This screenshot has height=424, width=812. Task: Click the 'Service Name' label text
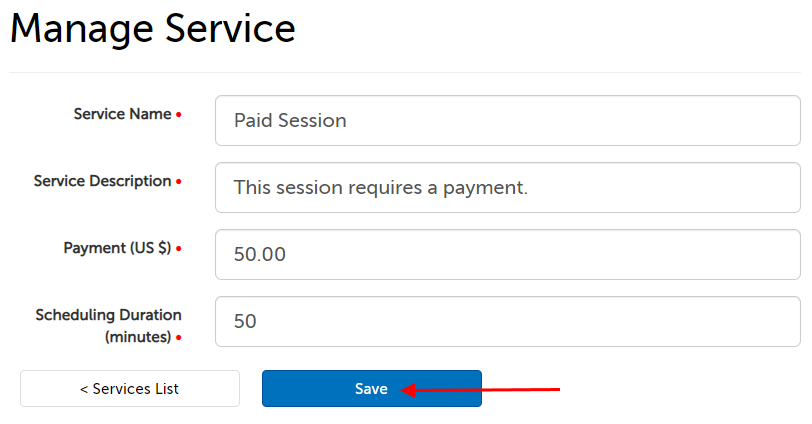coord(122,114)
